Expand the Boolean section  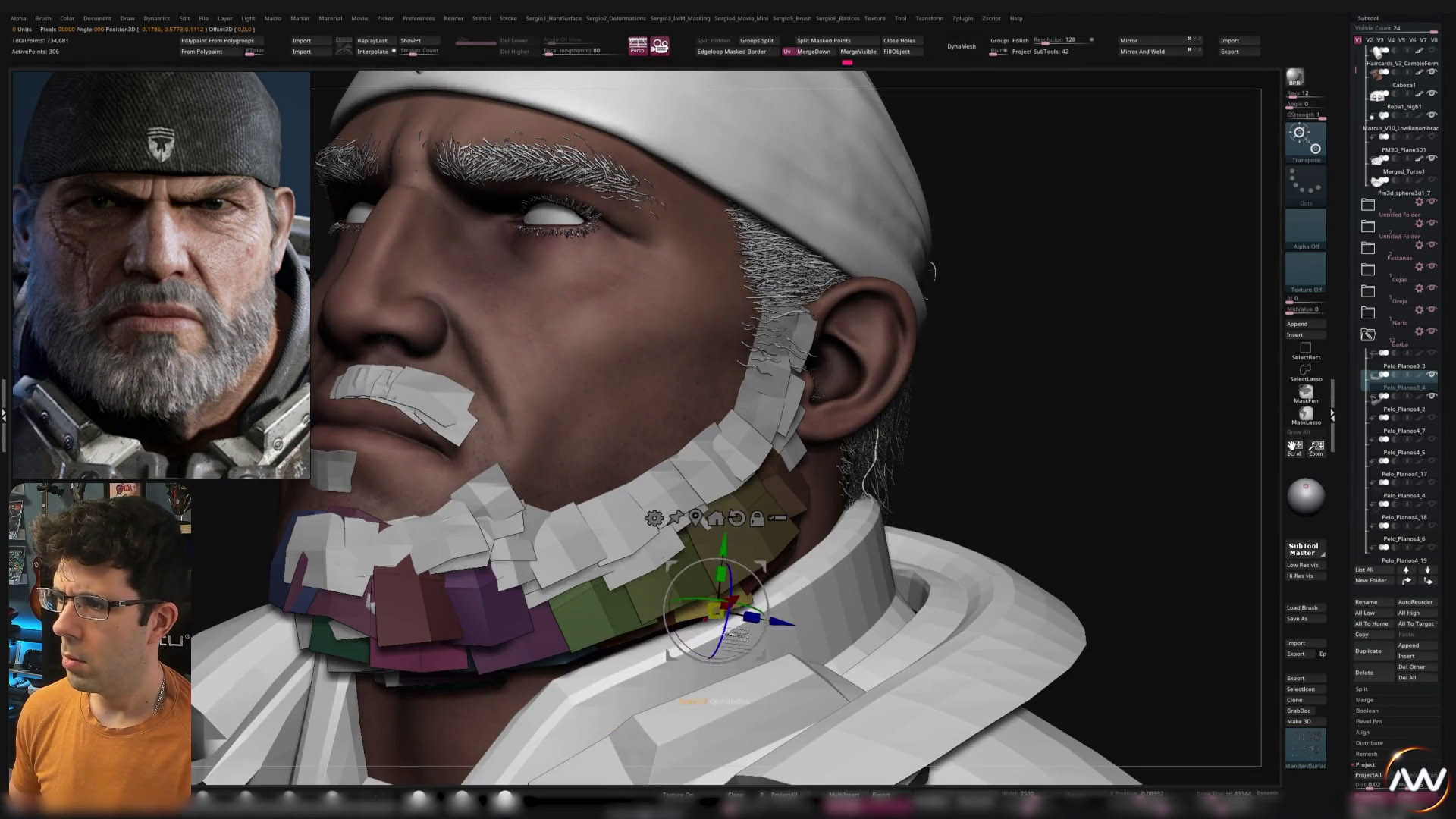click(x=1367, y=711)
